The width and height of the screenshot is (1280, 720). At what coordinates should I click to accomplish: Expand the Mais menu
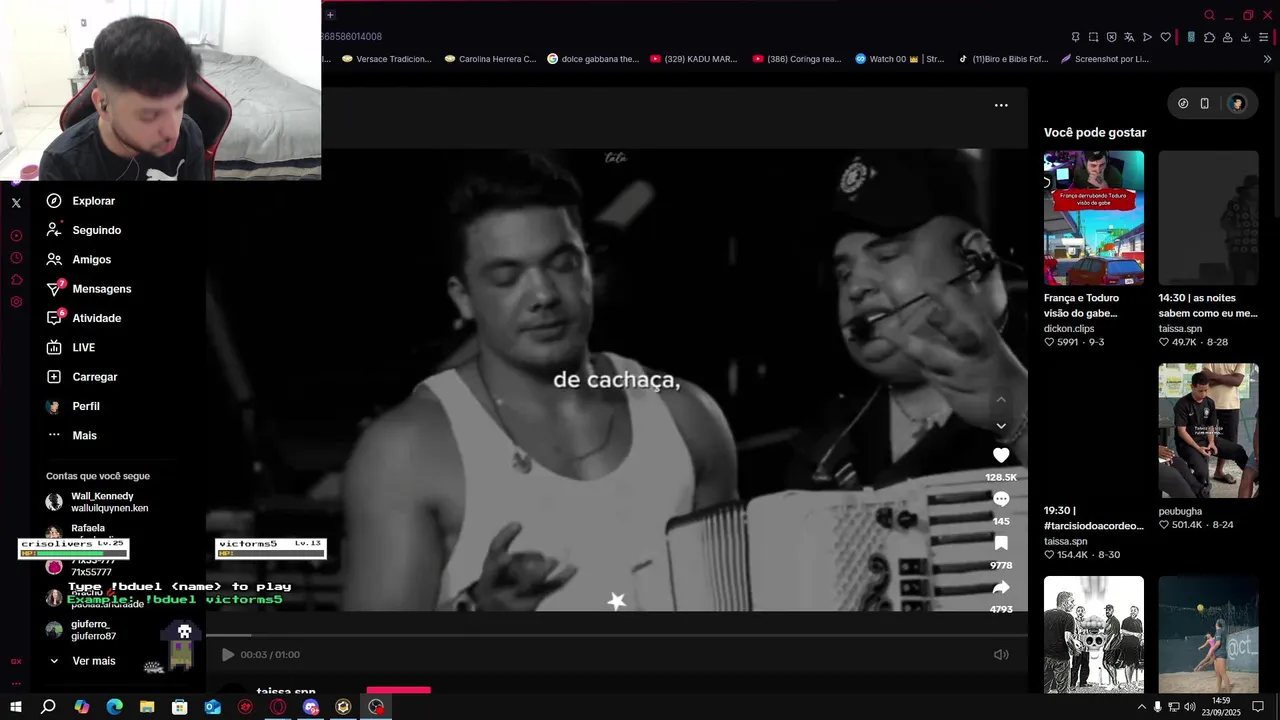click(x=72, y=436)
